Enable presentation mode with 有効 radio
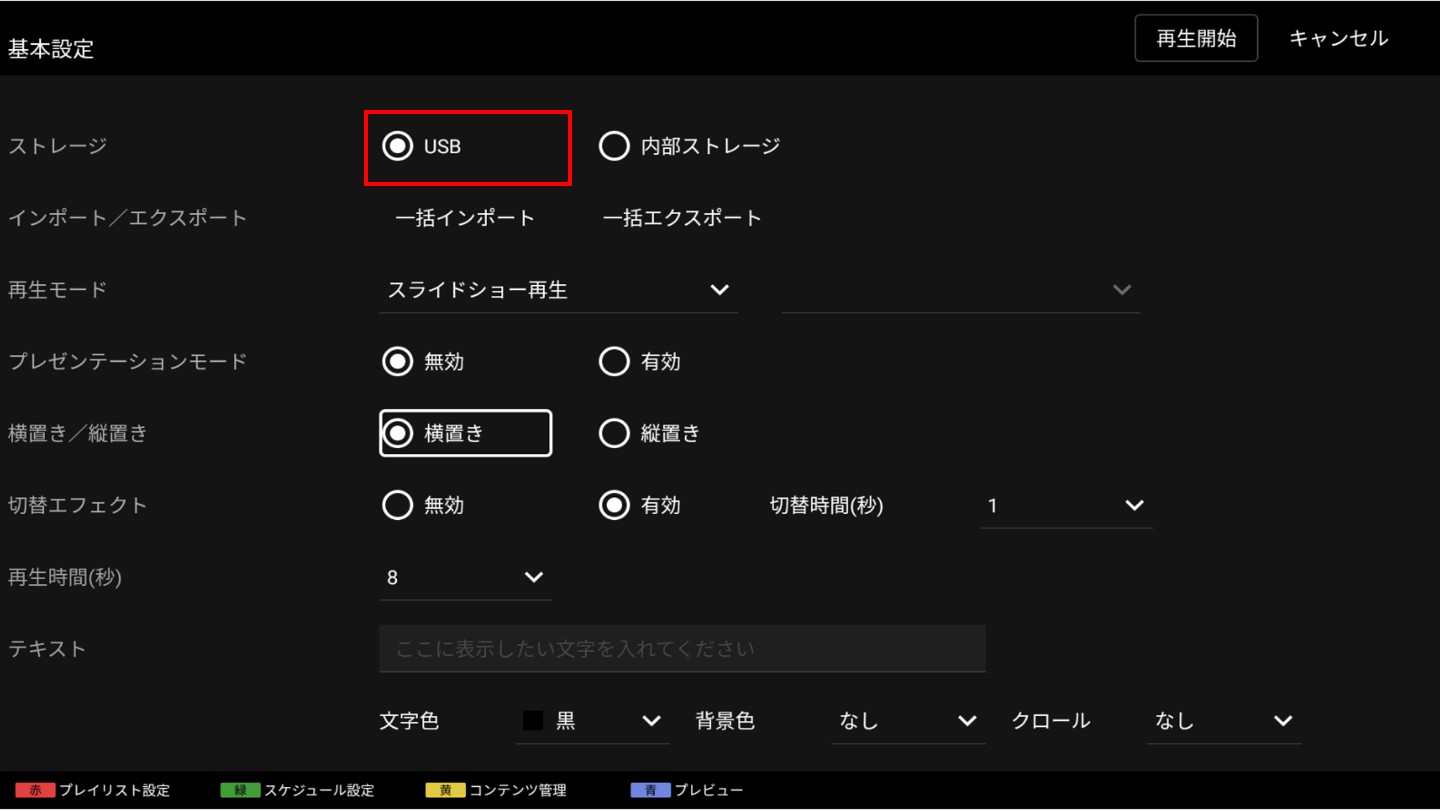This screenshot has height=810, width=1440. 614,362
